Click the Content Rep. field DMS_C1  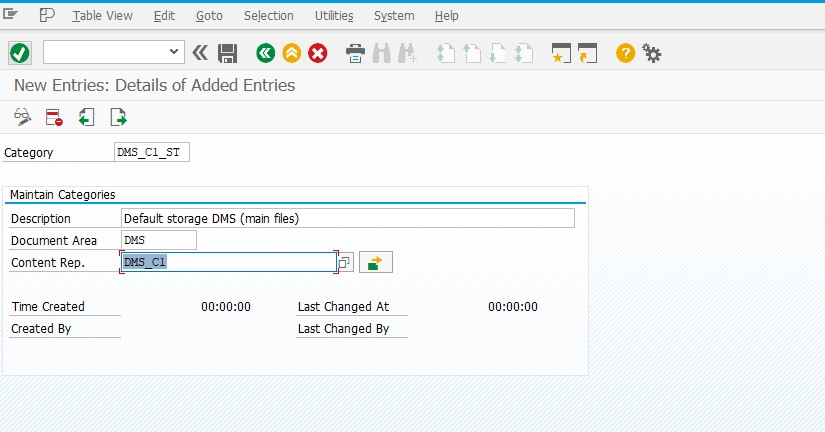tap(229, 262)
